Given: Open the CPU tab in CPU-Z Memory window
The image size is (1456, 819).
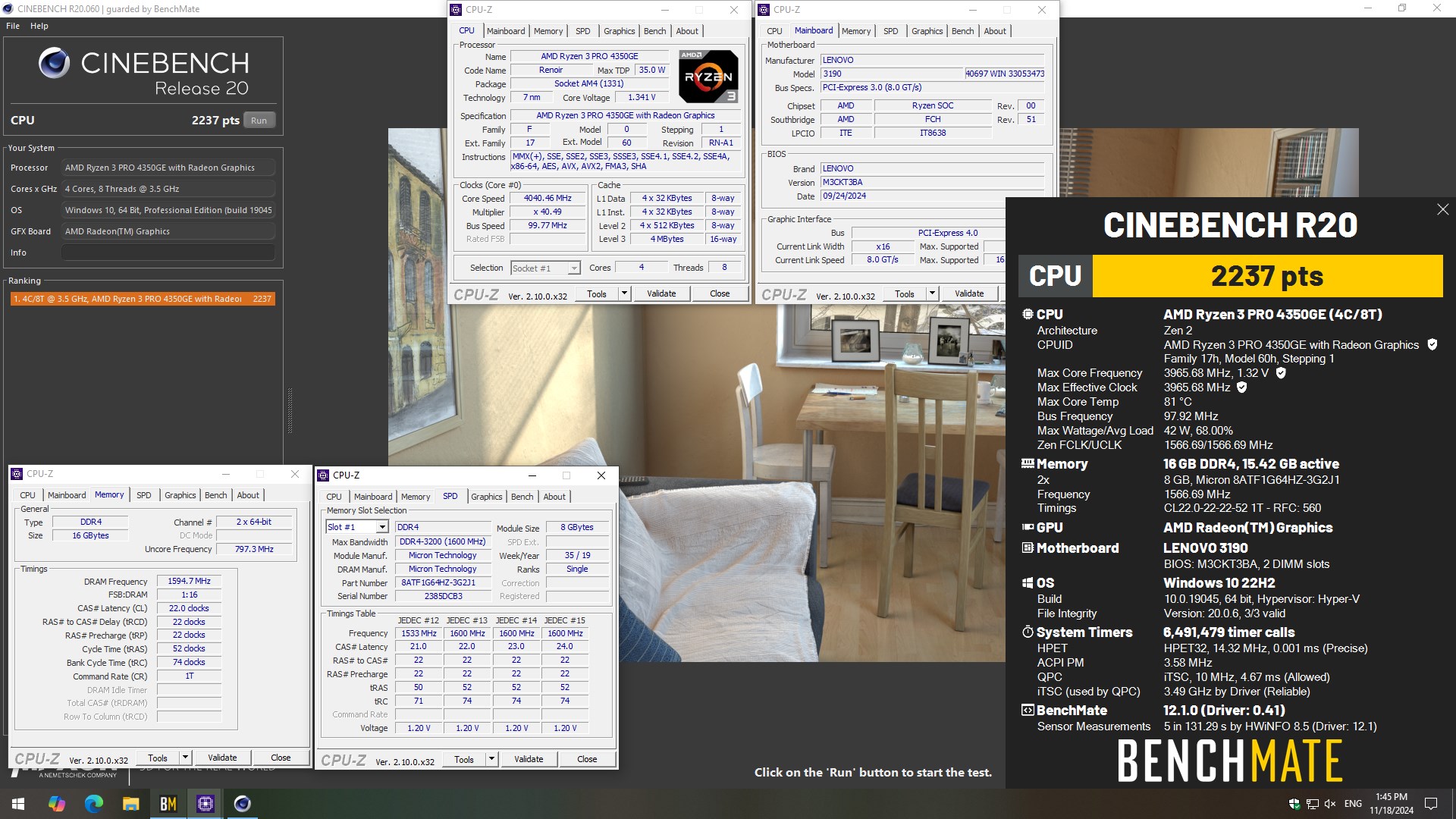Looking at the screenshot, I should (x=27, y=495).
